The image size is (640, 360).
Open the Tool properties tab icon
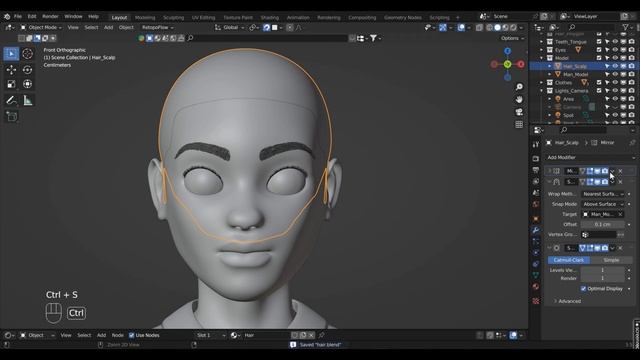click(x=536, y=144)
